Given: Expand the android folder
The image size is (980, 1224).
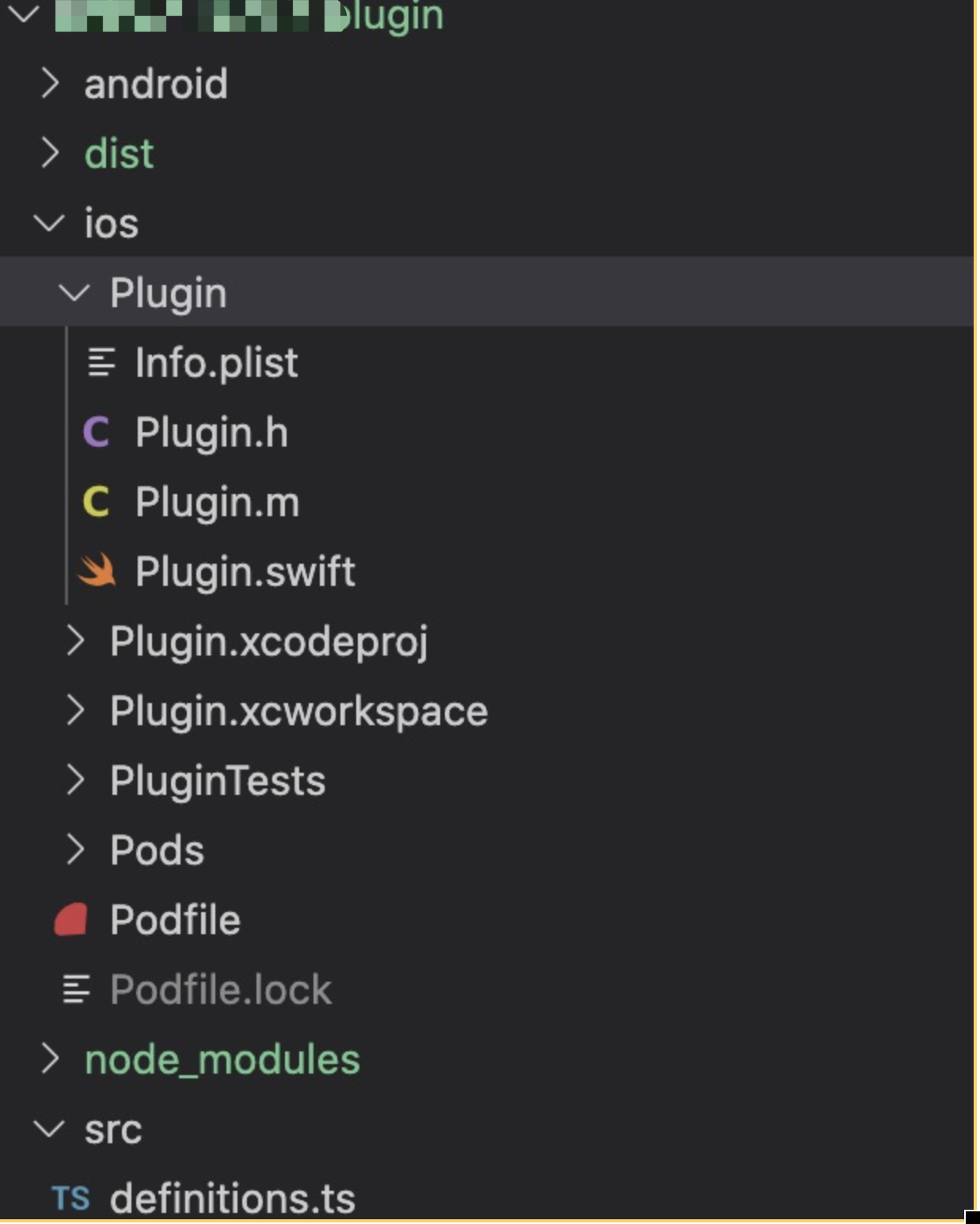Looking at the screenshot, I should point(51,84).
